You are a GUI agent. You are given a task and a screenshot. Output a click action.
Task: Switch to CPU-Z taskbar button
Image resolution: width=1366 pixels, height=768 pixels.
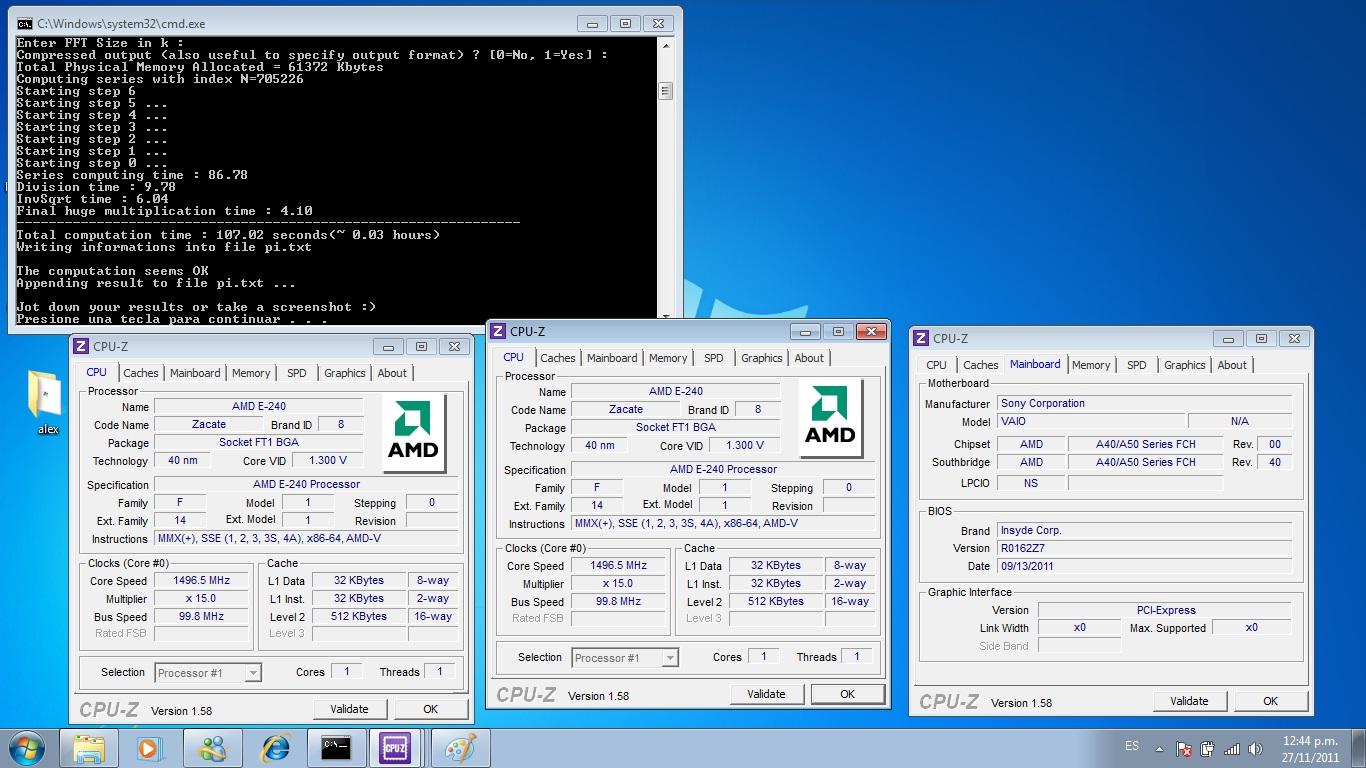pyautogui.click(x=396, y=747)
